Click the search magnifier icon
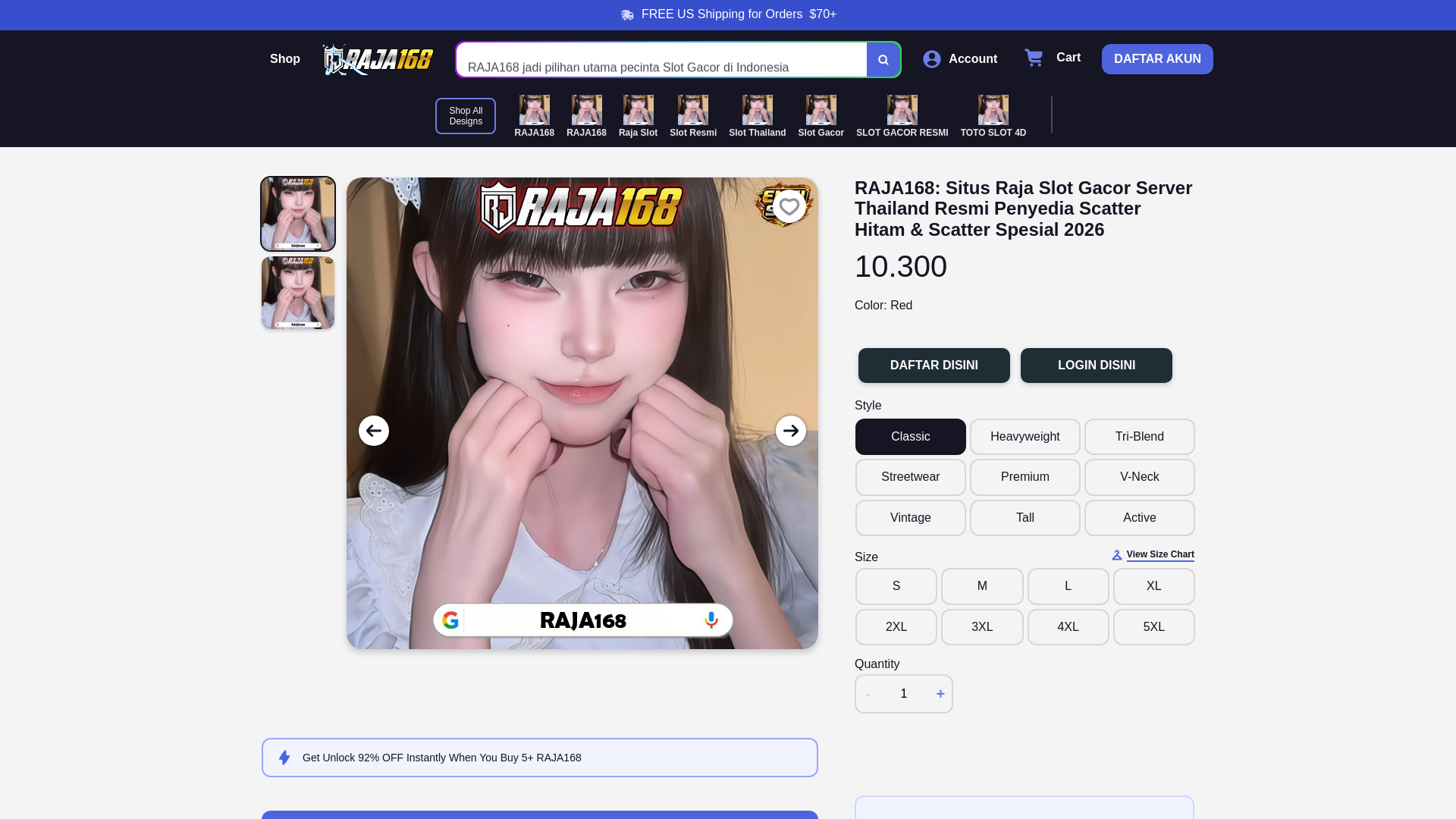The width and height of the screenshot is (1456, 819). 883,60
